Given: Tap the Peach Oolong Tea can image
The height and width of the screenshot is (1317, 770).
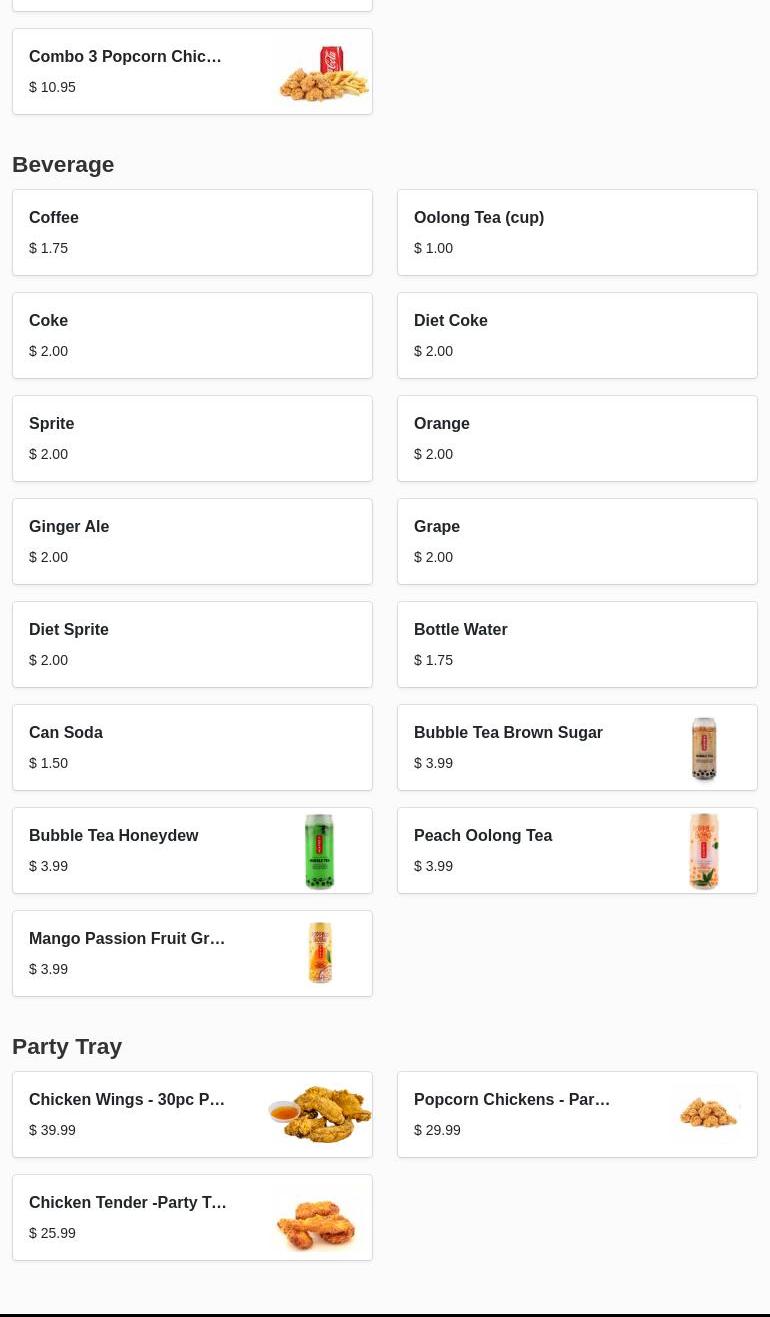Looking at the screenshot, I should (x=704, y=851).
